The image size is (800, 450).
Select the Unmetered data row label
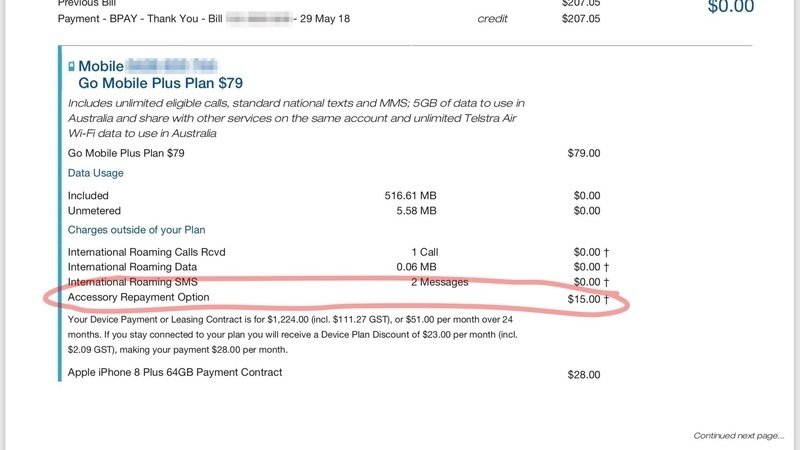[x=95, y=211]
